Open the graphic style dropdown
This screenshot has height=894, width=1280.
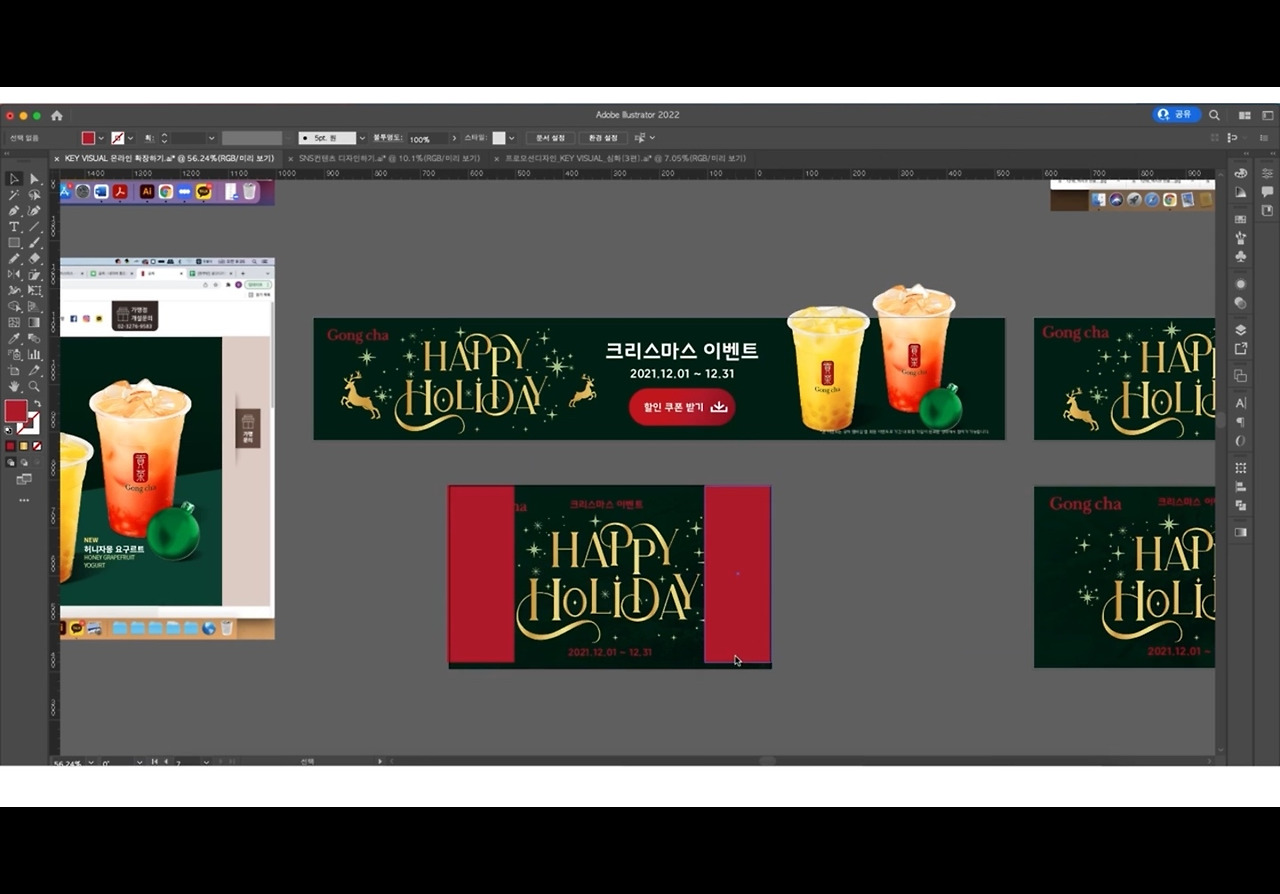point(512,138)
